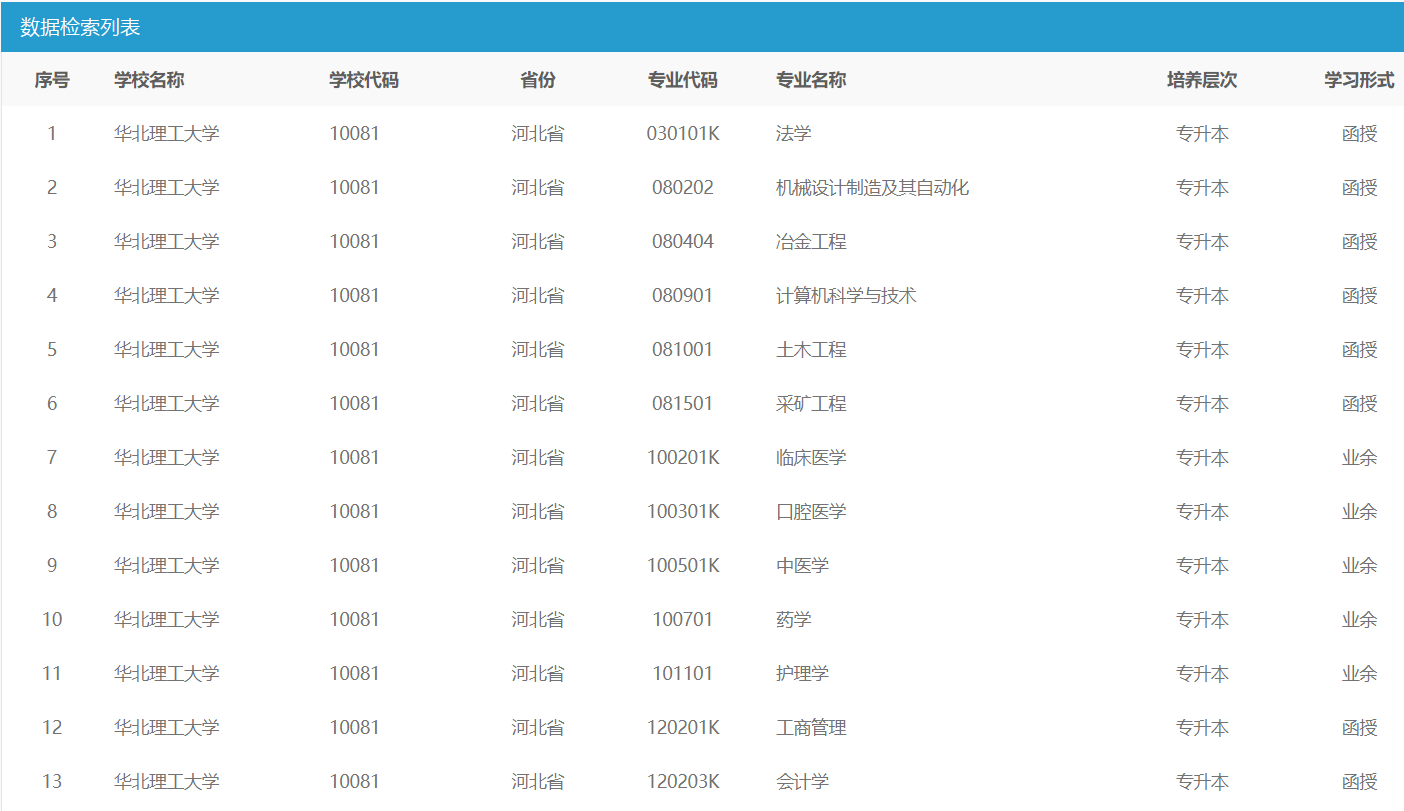Click the 数据检索列表 panel title
The width and height of the screenshot is (1404, 811).
coord(80,27)
